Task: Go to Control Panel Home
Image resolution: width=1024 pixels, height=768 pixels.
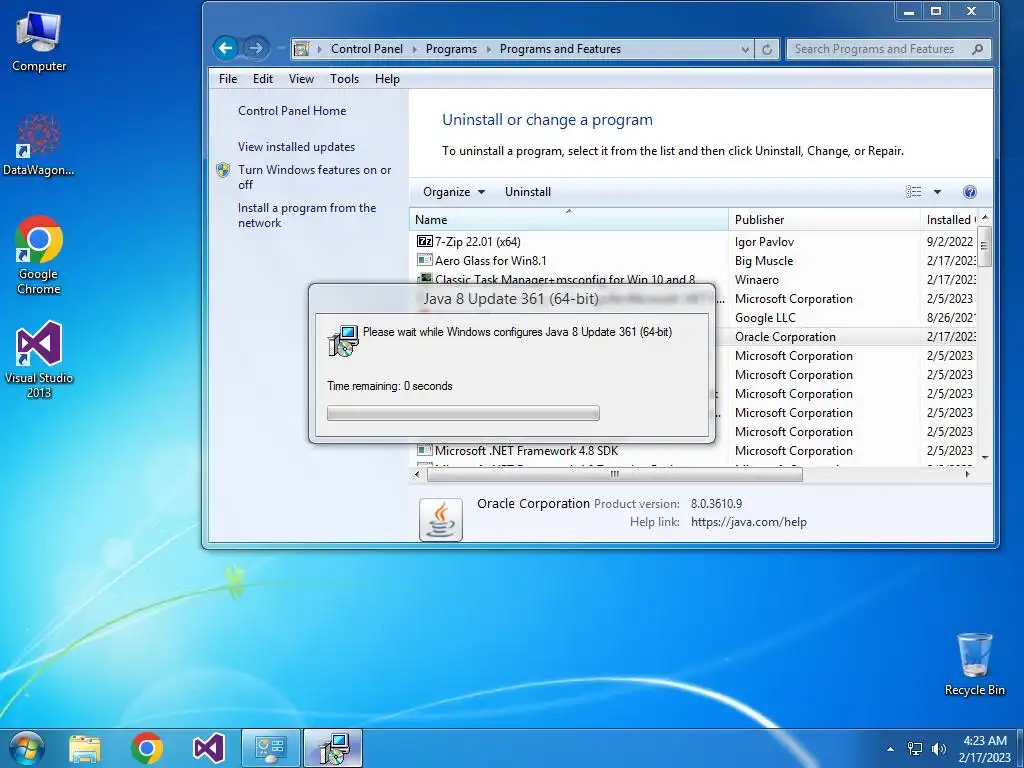Action: (292, 111)
